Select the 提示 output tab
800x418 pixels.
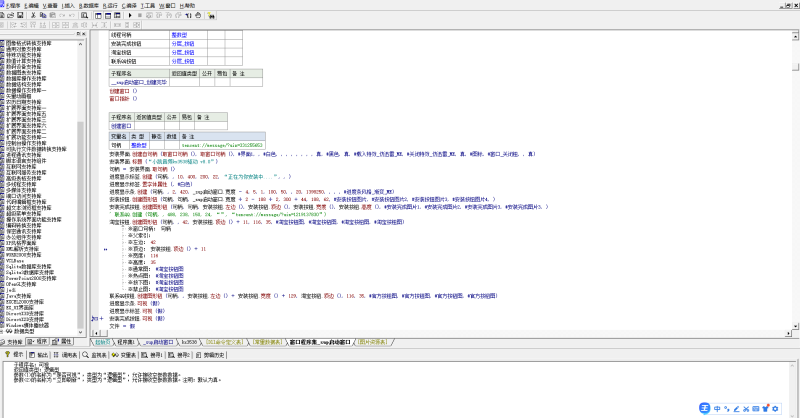(x=15, y=355)
